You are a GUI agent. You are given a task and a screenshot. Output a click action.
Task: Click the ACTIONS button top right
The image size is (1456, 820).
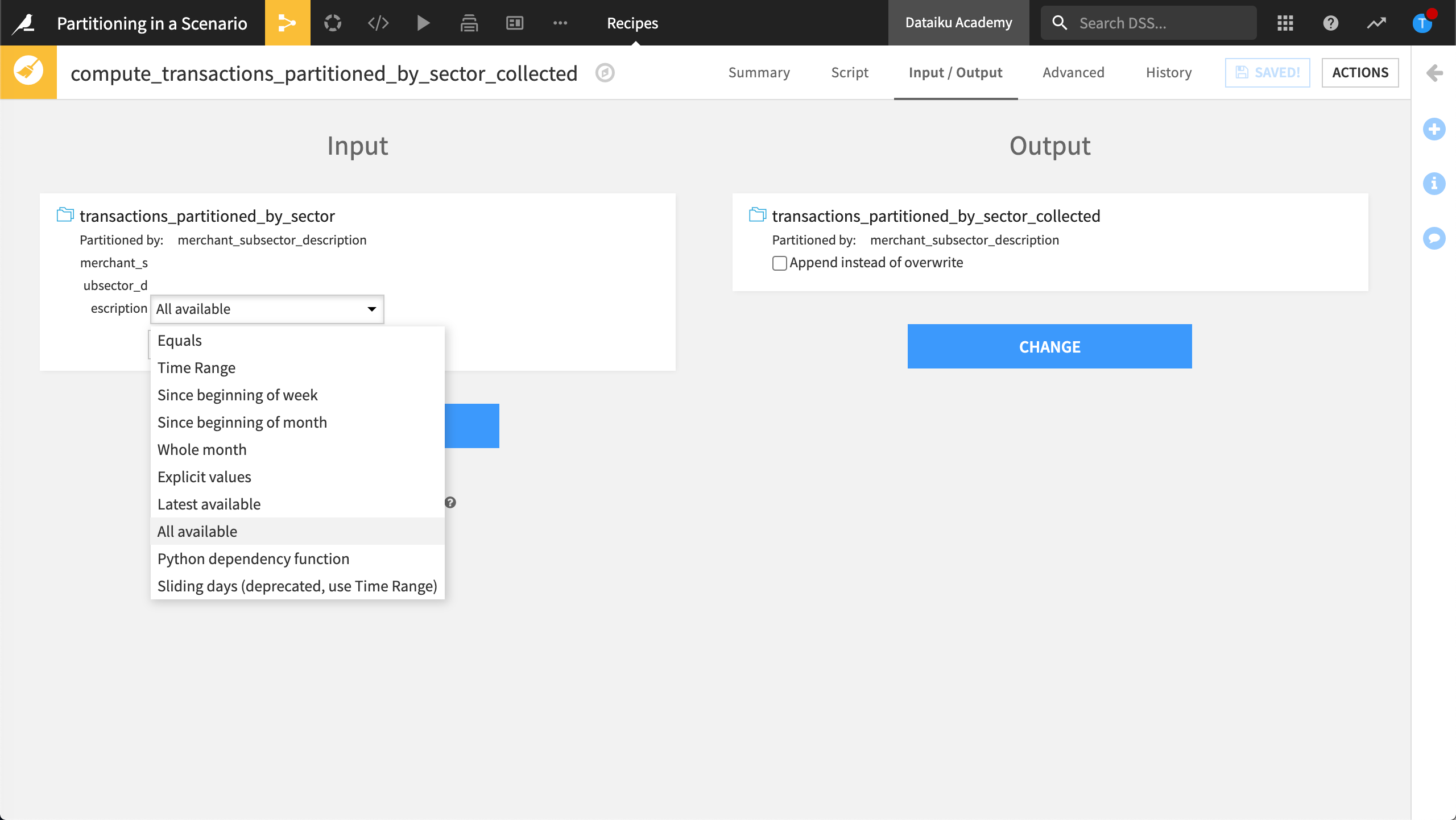point(1360,72)
